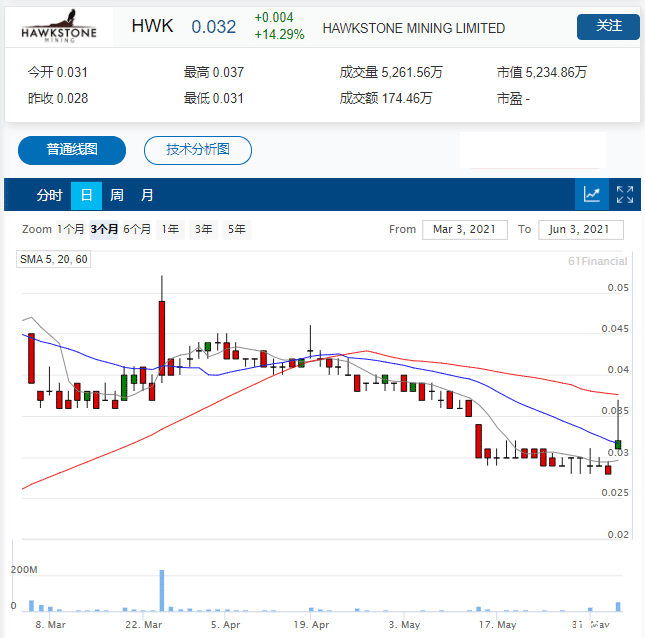Click the tall 22 Mar volume bar
This screenshot has width=645, height=638.
coord(162,590)
